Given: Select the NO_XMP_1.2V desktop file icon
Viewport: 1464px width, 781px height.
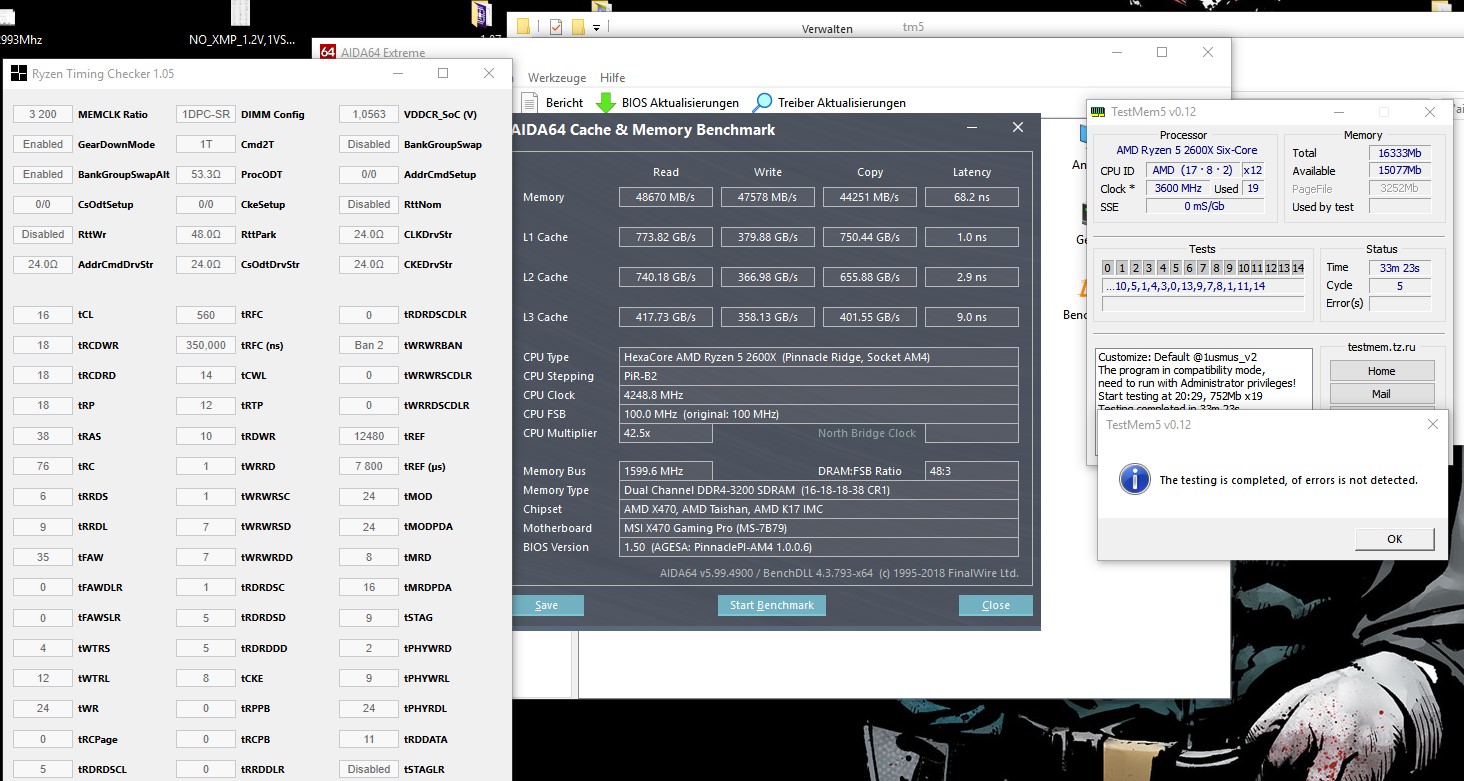Looking at the screenshot, I should tap(240, 13).
